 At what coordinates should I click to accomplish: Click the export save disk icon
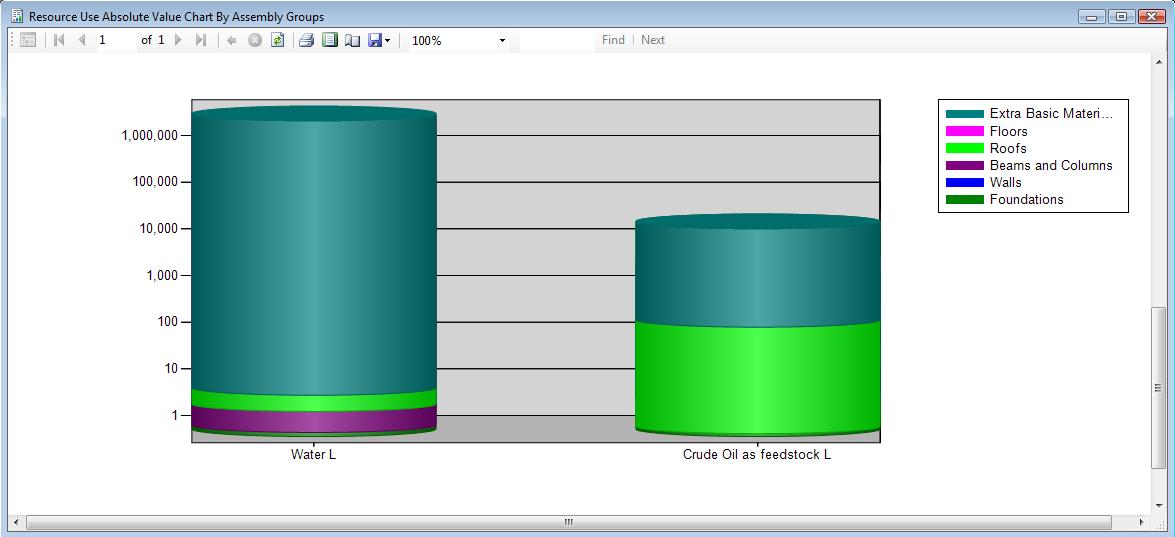click(x=375, y=40)
